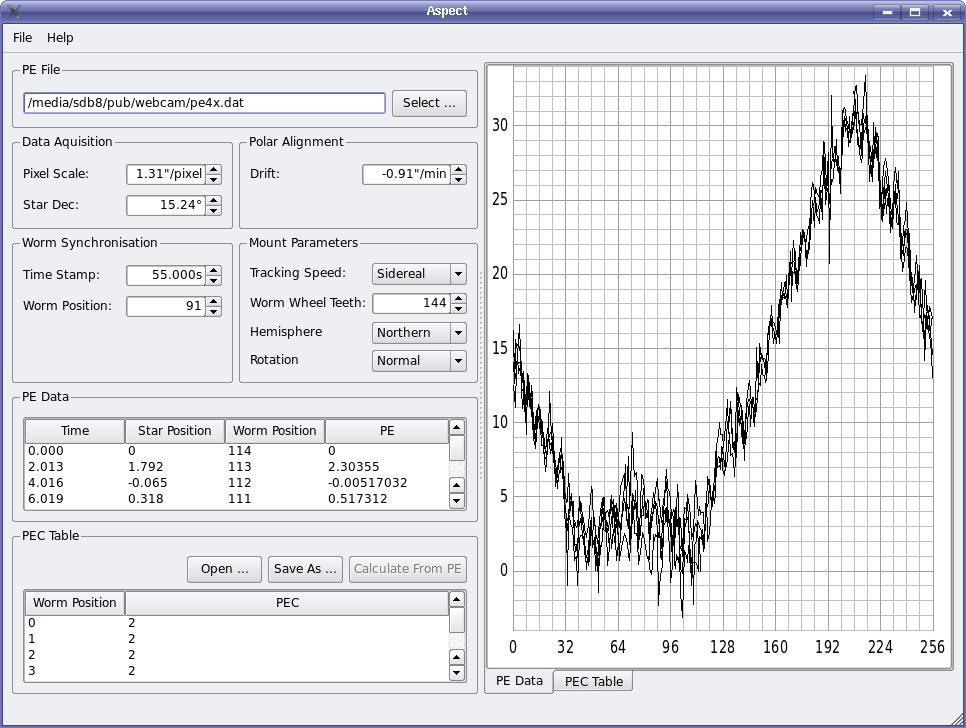The width and height of the screenshot is (966, 728).
Task: Click the Worm Position value field
Action: coord(166,306)
